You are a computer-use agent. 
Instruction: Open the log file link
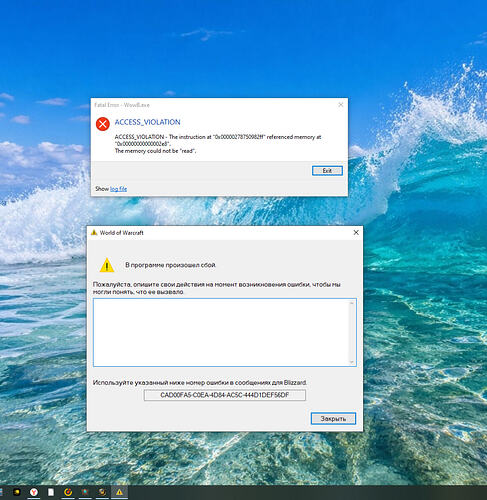(118, 189)
